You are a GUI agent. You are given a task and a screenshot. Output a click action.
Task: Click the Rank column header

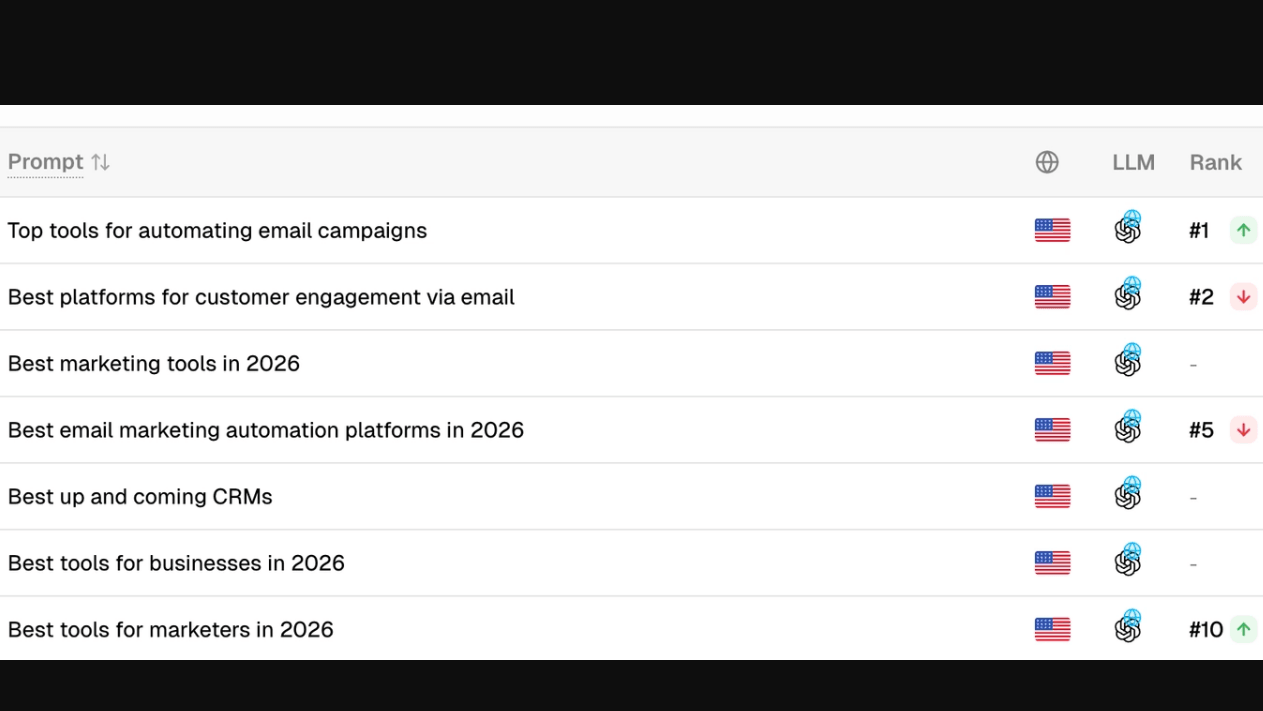coord(1215,161)
